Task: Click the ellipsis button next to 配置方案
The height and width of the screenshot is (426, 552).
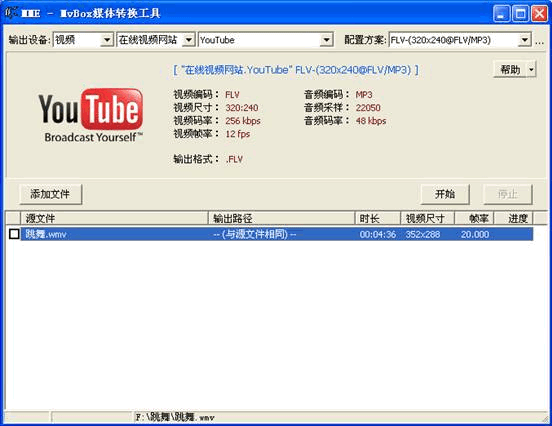Action: tap(539, 42)
